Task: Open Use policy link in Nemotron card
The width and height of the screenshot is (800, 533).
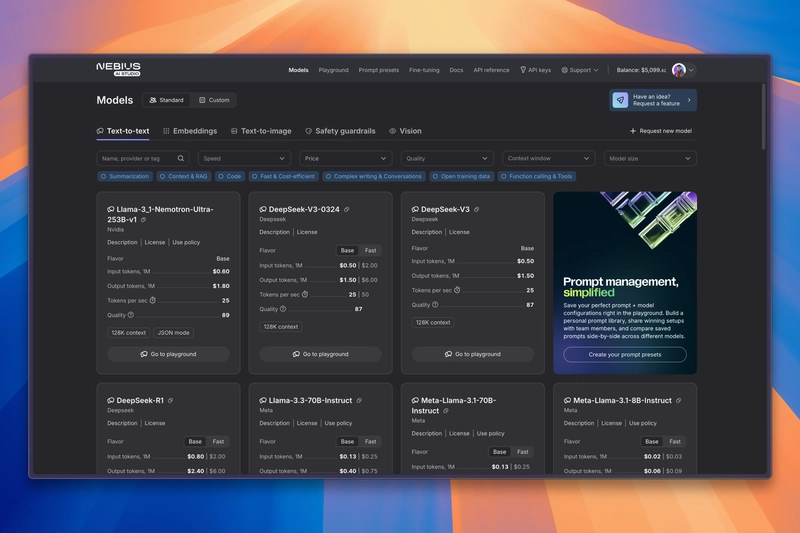Action: click(186, 243)
